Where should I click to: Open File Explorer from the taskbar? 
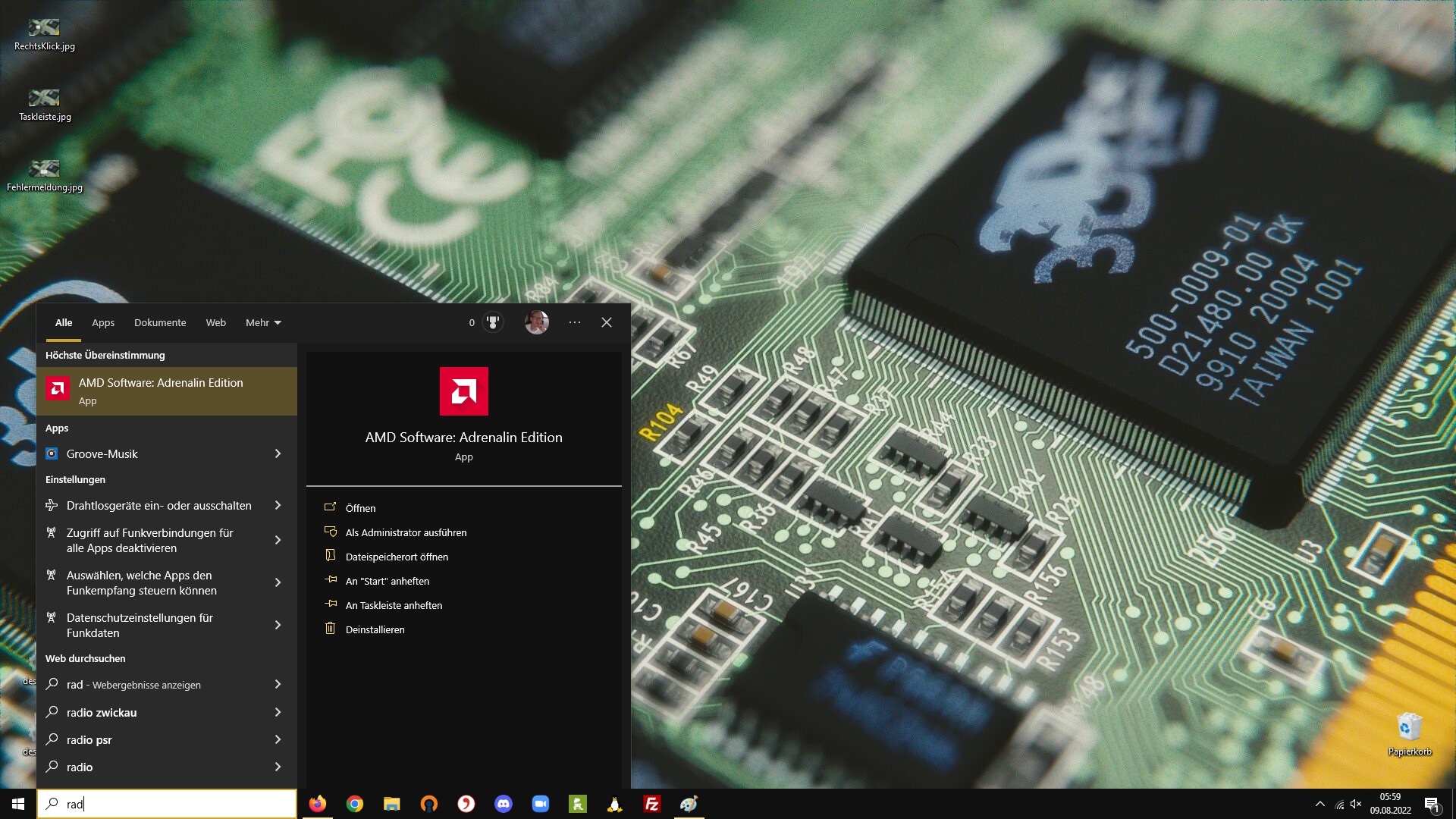[391, 804]
